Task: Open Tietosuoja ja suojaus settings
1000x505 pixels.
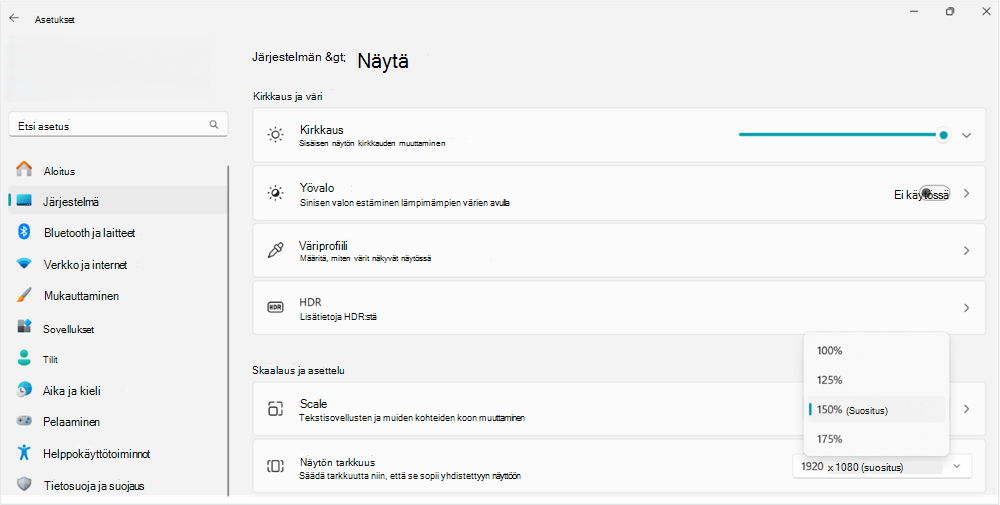Action: pos(117,485)
